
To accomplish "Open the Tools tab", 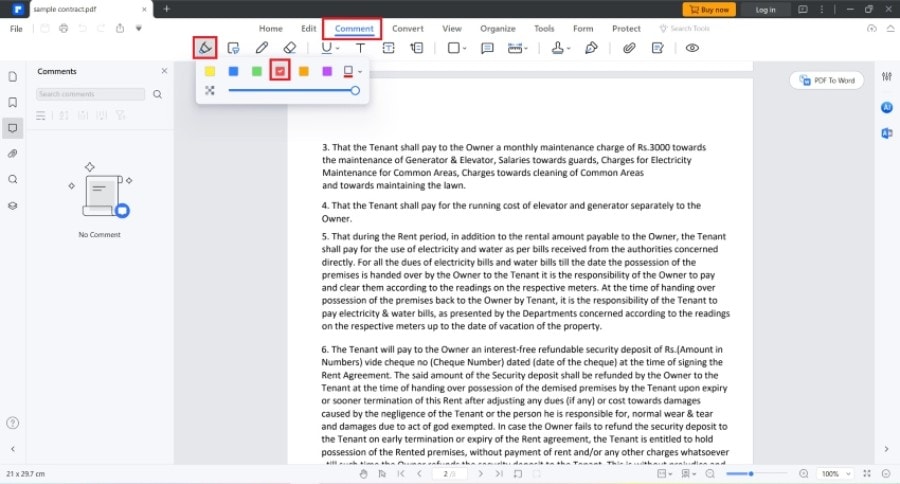I will click(x=544, y=28).
